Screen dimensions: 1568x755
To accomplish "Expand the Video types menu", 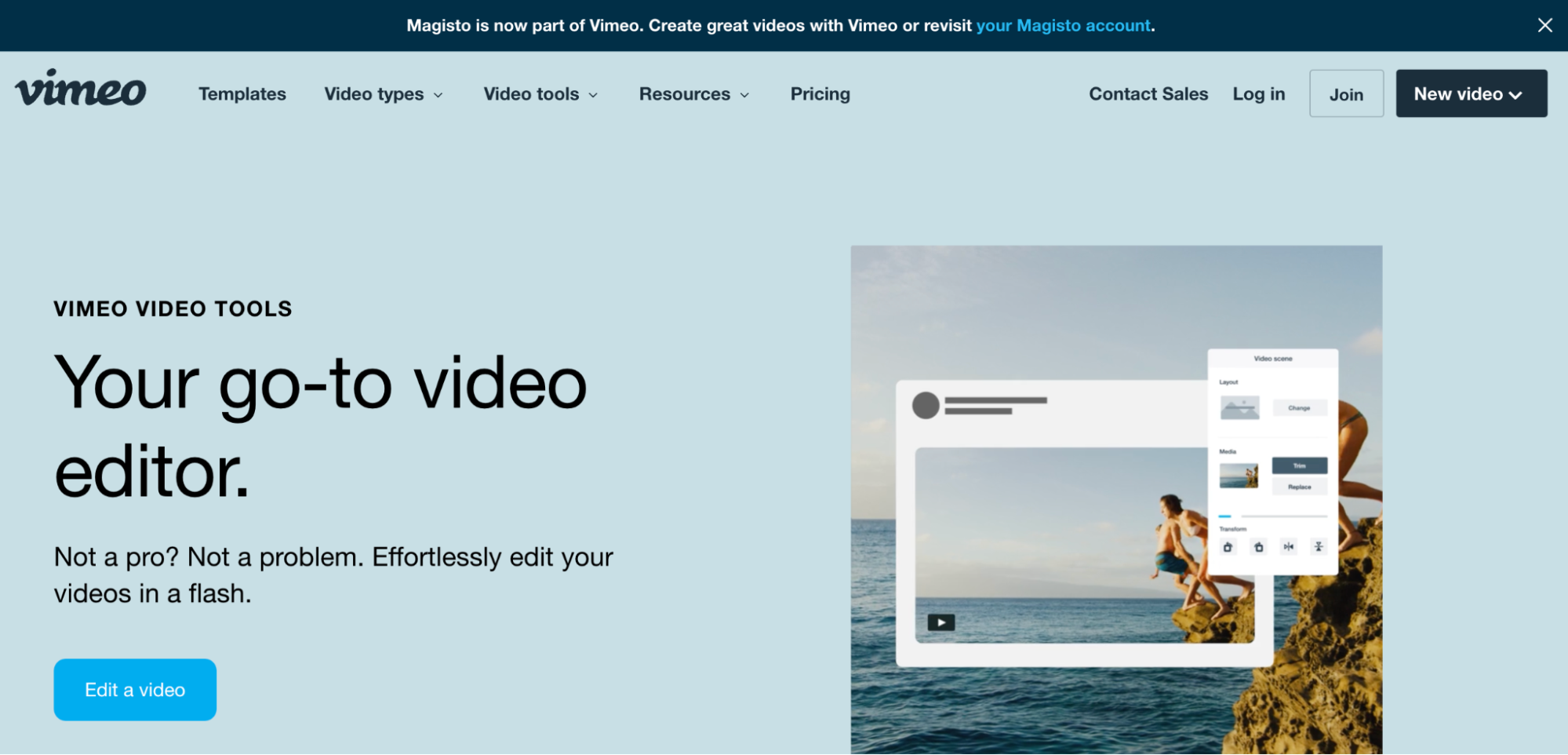I will [x=384, y=94].
